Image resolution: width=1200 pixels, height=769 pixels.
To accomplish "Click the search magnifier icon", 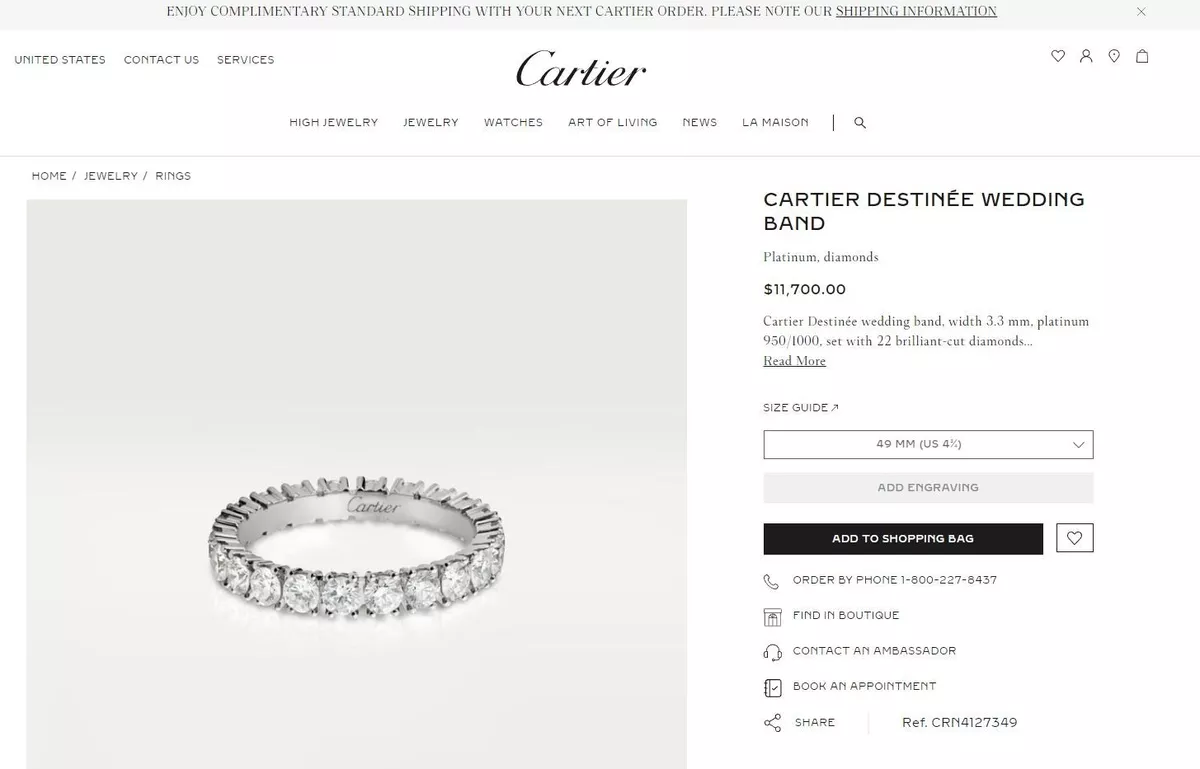I will (860, 123).
